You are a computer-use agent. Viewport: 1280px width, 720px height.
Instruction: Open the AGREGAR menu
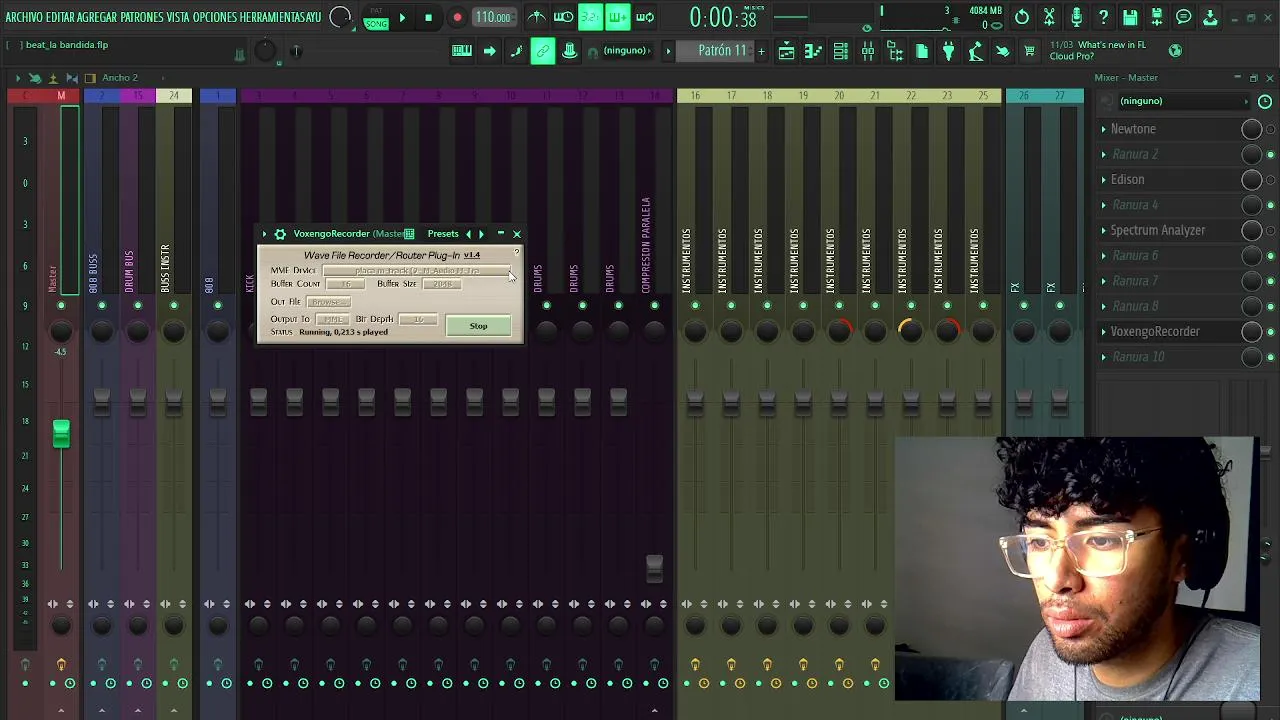tap(96, 17)
